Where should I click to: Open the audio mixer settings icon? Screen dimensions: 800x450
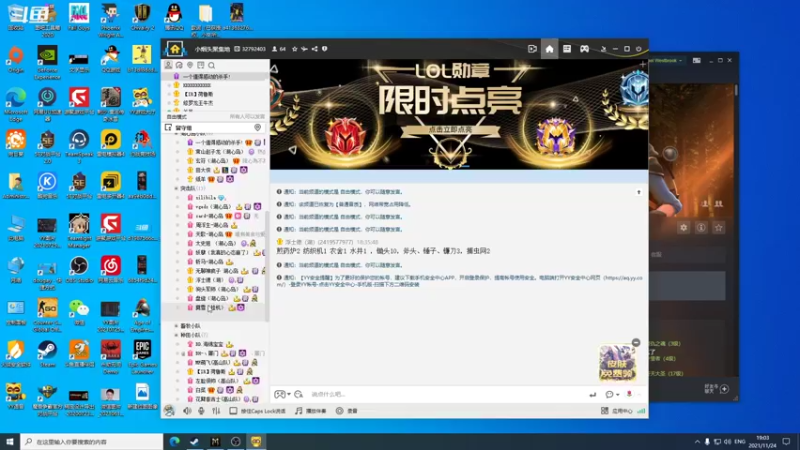coord(216,411)
